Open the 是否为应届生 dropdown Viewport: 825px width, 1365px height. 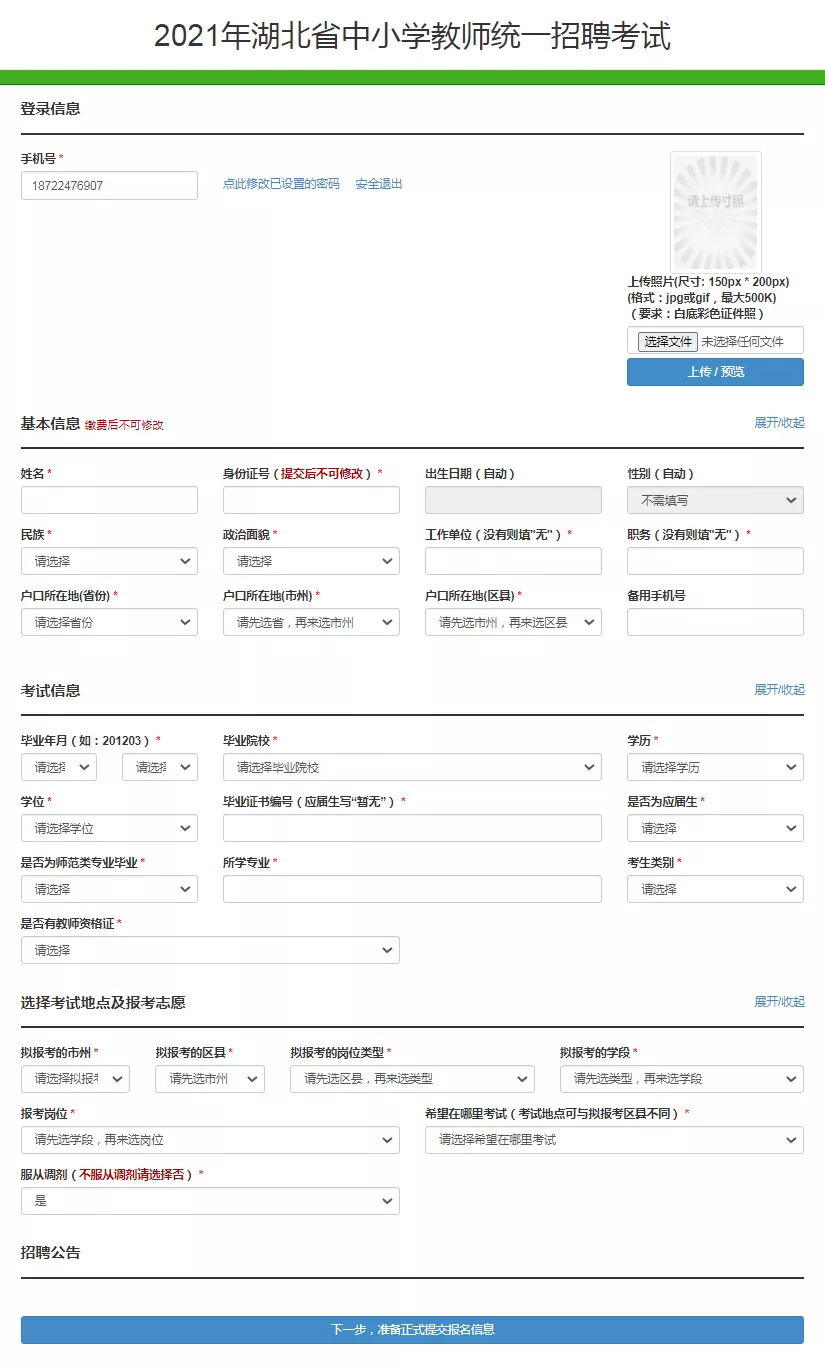(715, 828)
